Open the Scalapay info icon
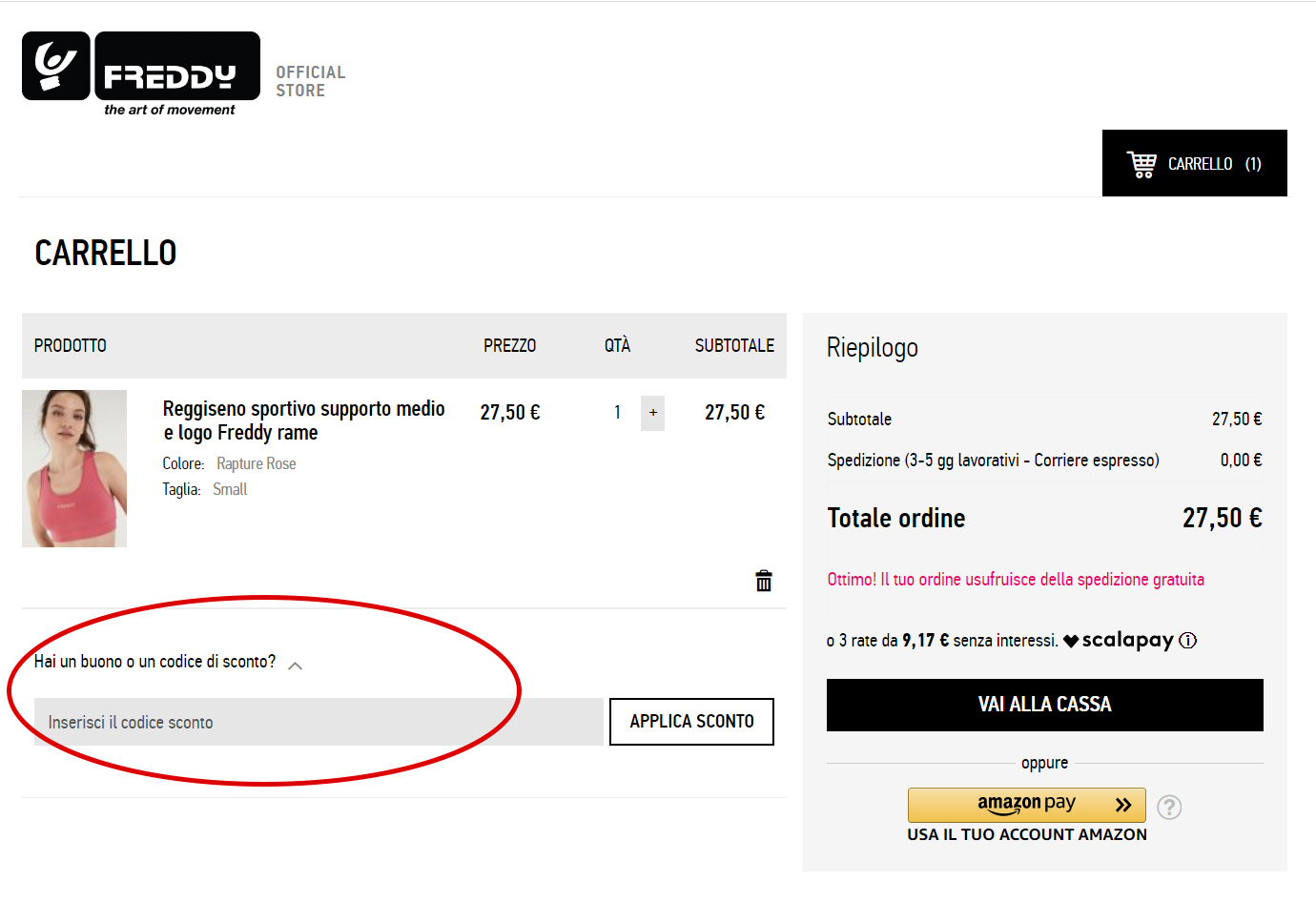The height and width of the screenshot is (902, 1316). (1188, 641)
